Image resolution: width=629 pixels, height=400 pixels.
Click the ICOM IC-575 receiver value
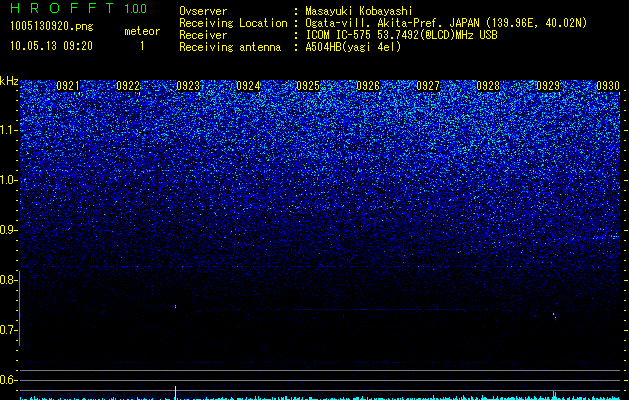(401, 35)
